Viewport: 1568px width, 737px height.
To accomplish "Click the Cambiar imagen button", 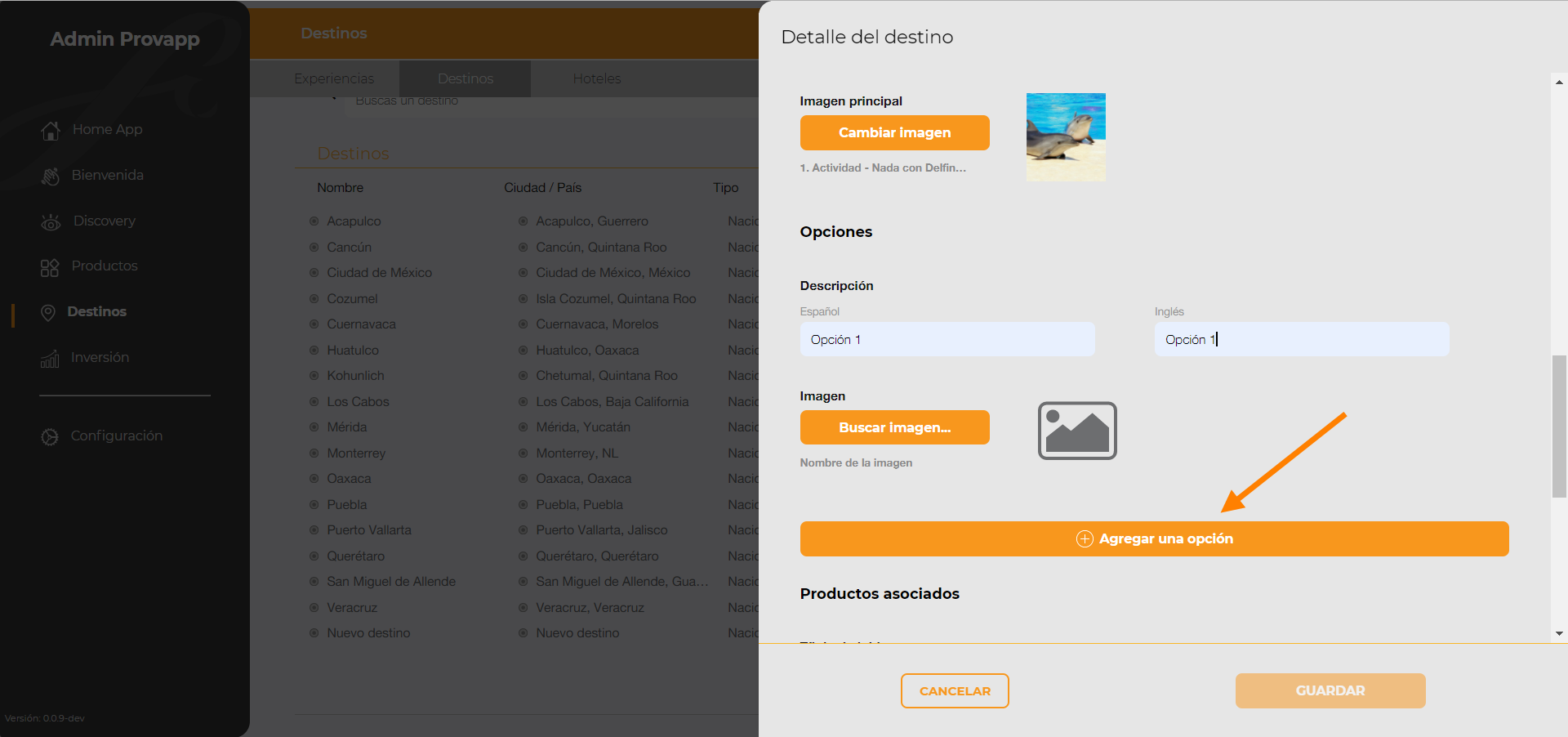I will [x=895, y=132].
